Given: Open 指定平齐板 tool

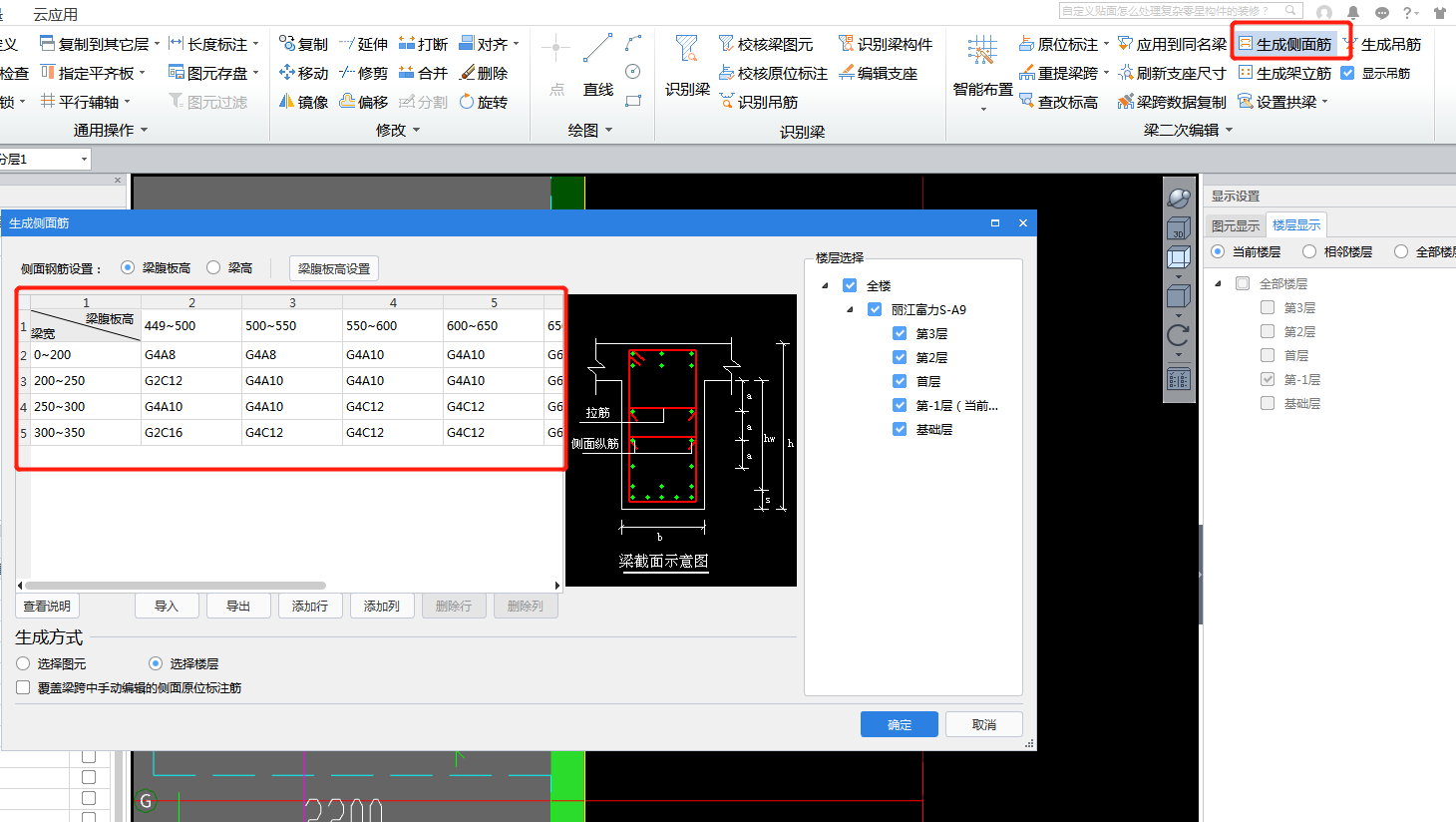Looking at the screenshot, I should [93, 73].
